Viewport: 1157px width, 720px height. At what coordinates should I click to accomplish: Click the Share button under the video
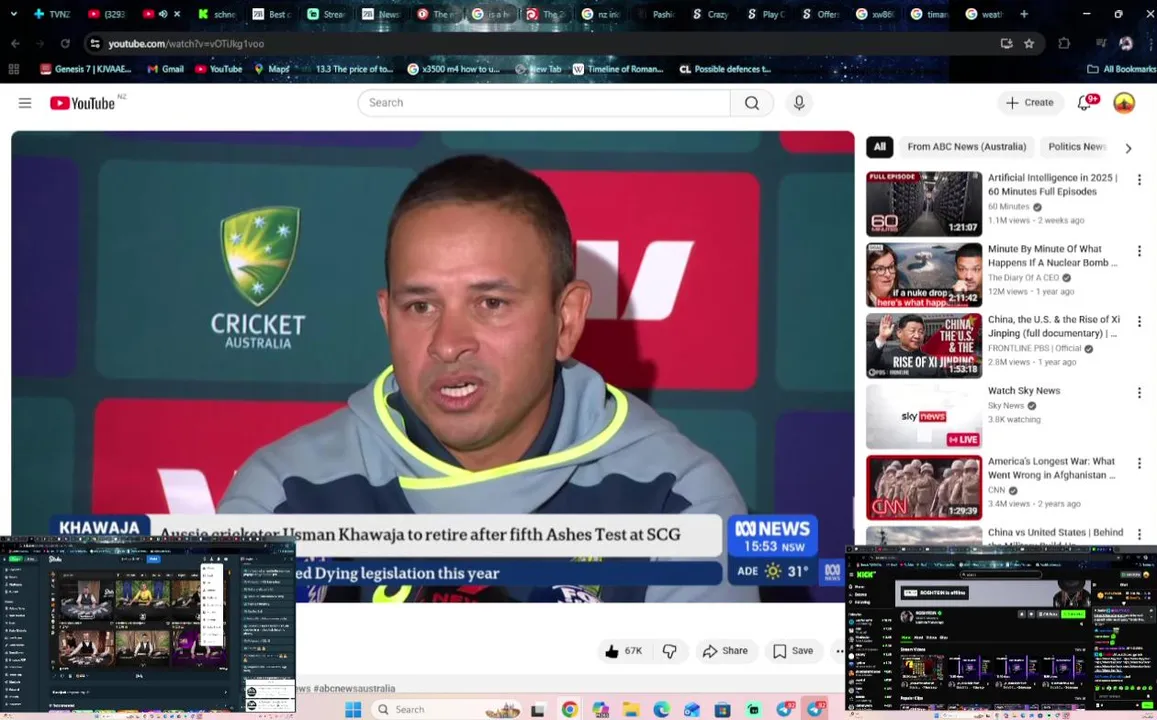click(x=725, y=651)
